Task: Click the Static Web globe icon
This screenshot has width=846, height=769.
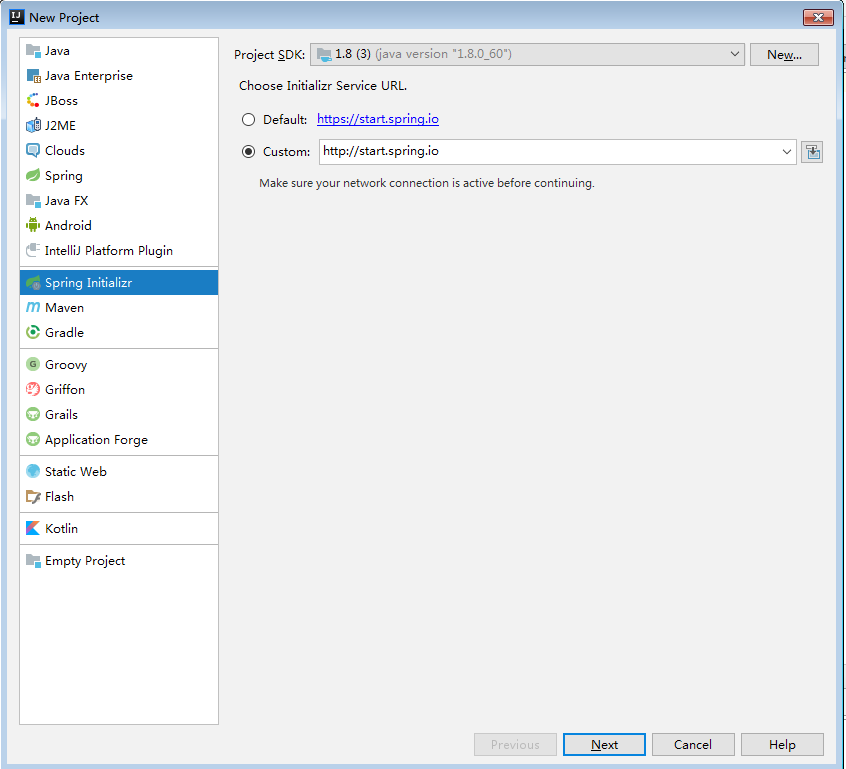Action: point(33,471)
